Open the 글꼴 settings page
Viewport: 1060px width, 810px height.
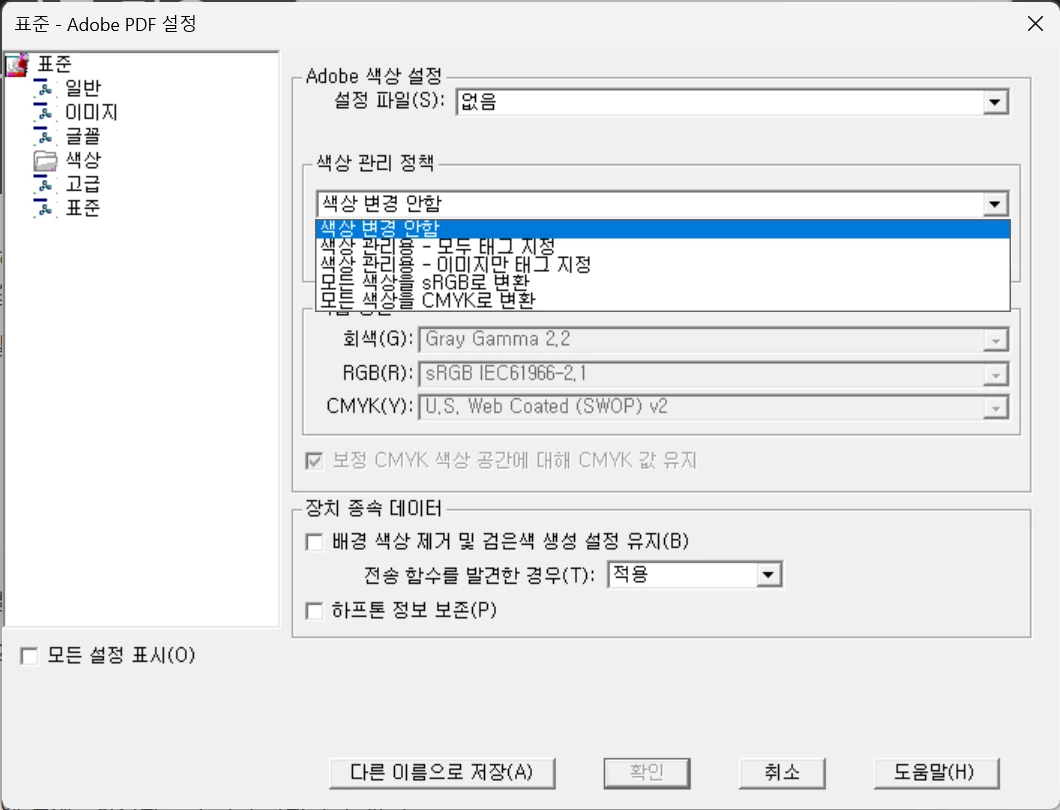point(82,136)
